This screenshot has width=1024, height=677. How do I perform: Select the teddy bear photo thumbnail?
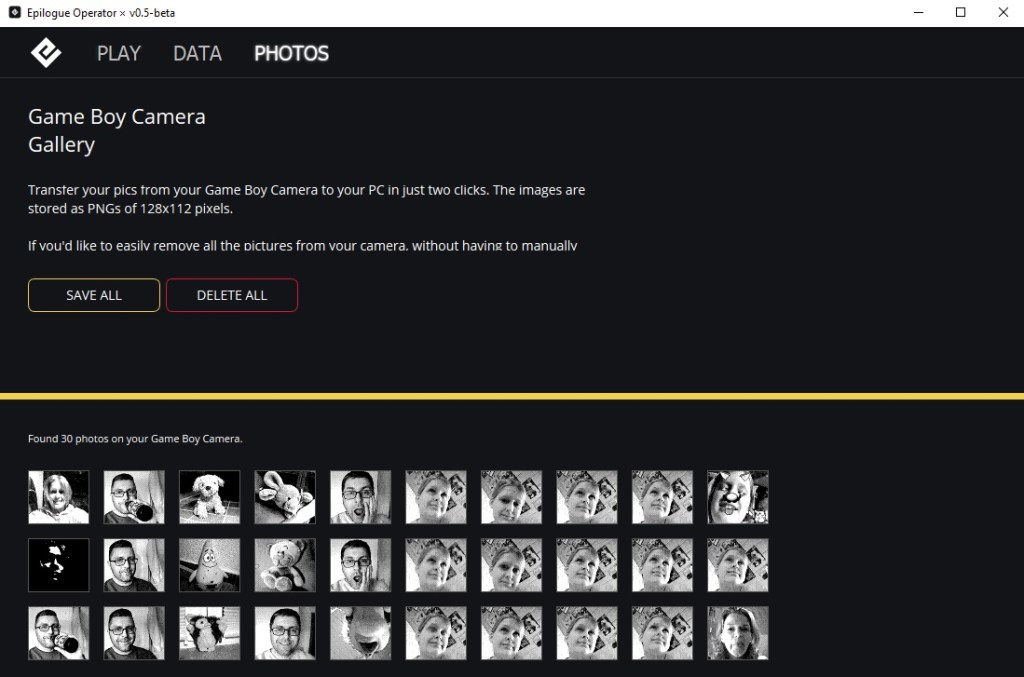[285, 565]
